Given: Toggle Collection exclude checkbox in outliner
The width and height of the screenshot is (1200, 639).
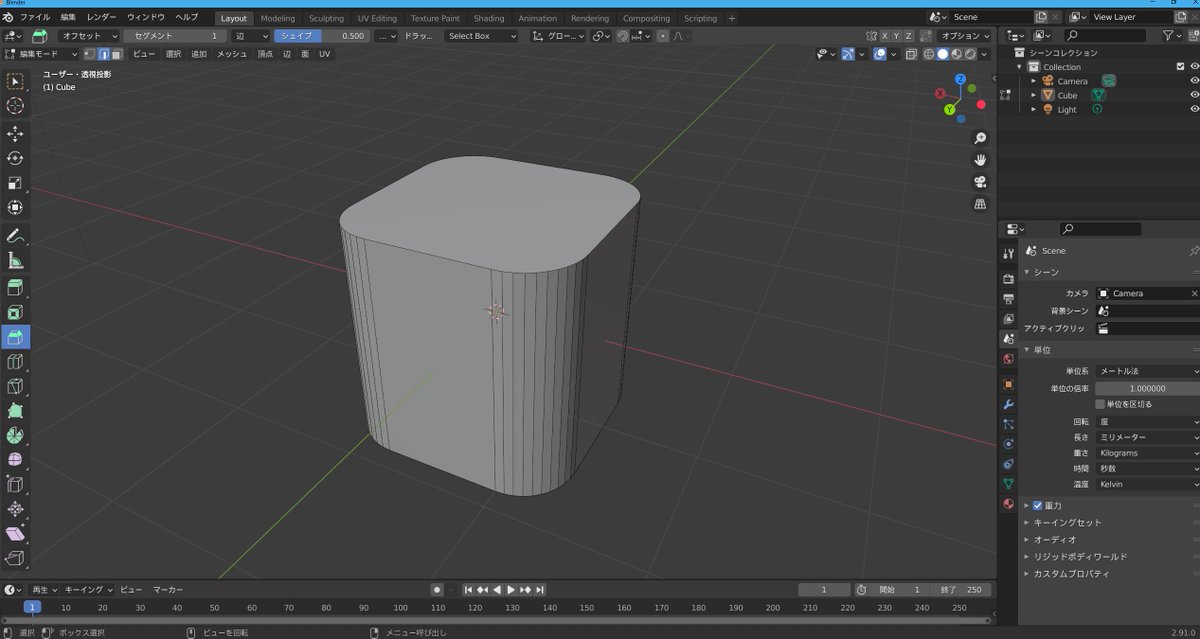Looking at the screenshot, I should pyautogui.click(x=1180, y=67).
